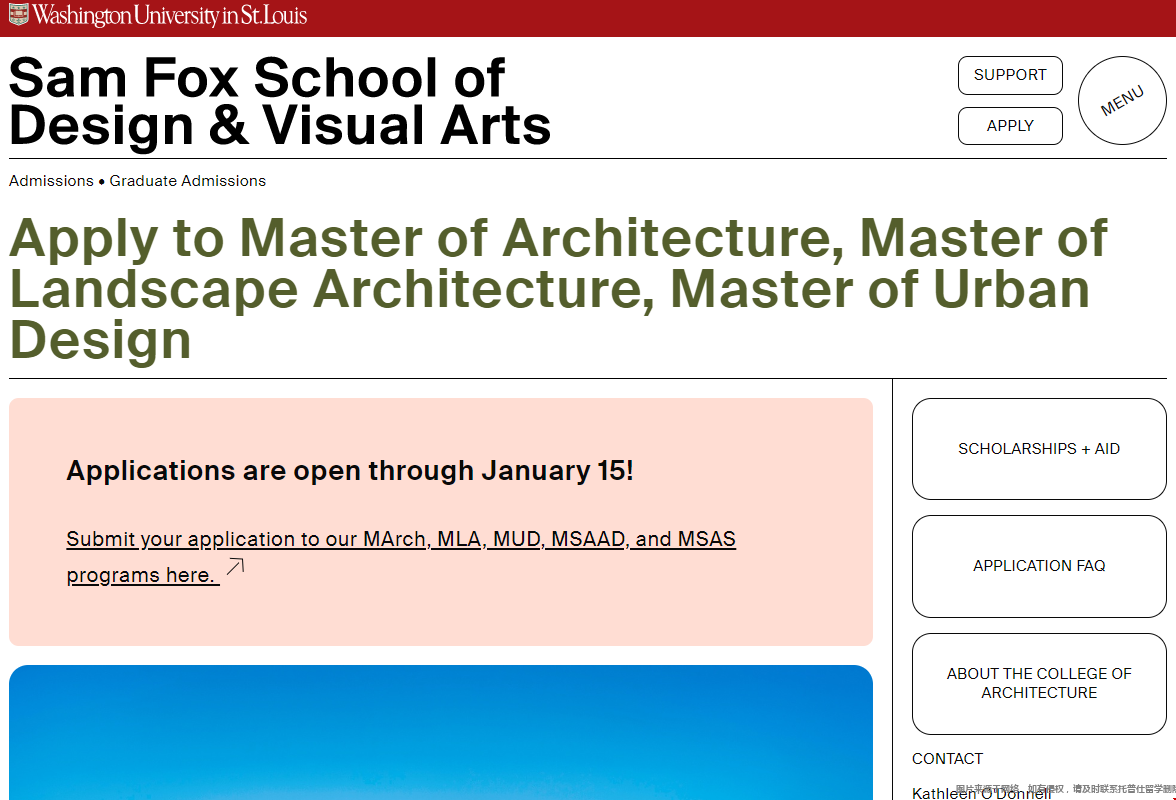The height and width of the screenshot is (800, 1176).
Task: Click the Washington University shield logo
Action: [x=19, y=15]
